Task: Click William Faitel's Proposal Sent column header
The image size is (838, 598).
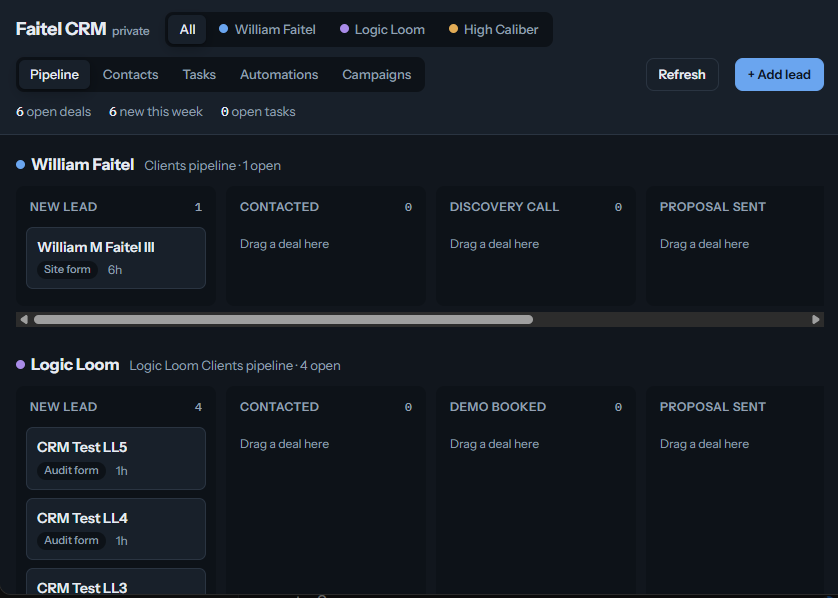Action: (713, 207)
